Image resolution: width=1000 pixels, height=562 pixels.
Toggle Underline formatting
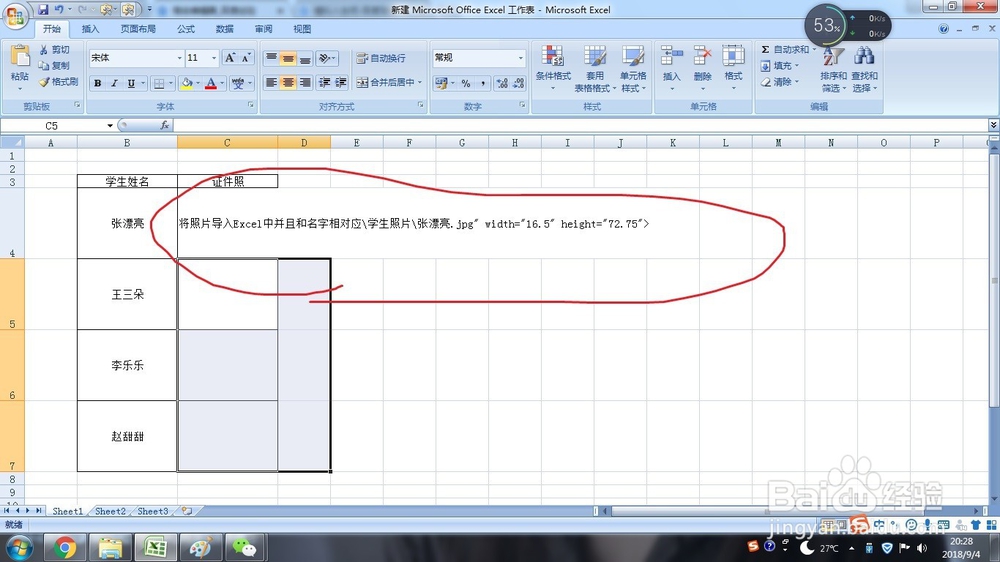point(131,83)
